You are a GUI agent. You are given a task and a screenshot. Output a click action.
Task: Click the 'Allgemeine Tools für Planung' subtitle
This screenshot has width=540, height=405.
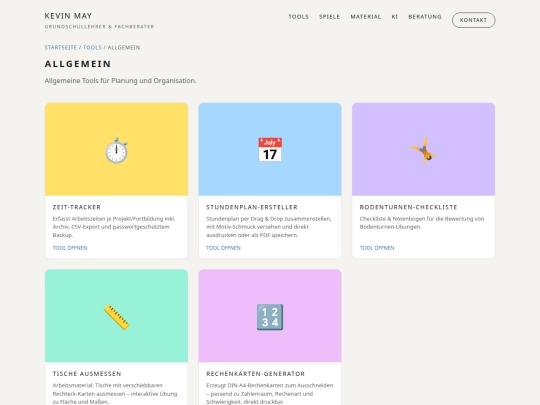coord(121,81)
